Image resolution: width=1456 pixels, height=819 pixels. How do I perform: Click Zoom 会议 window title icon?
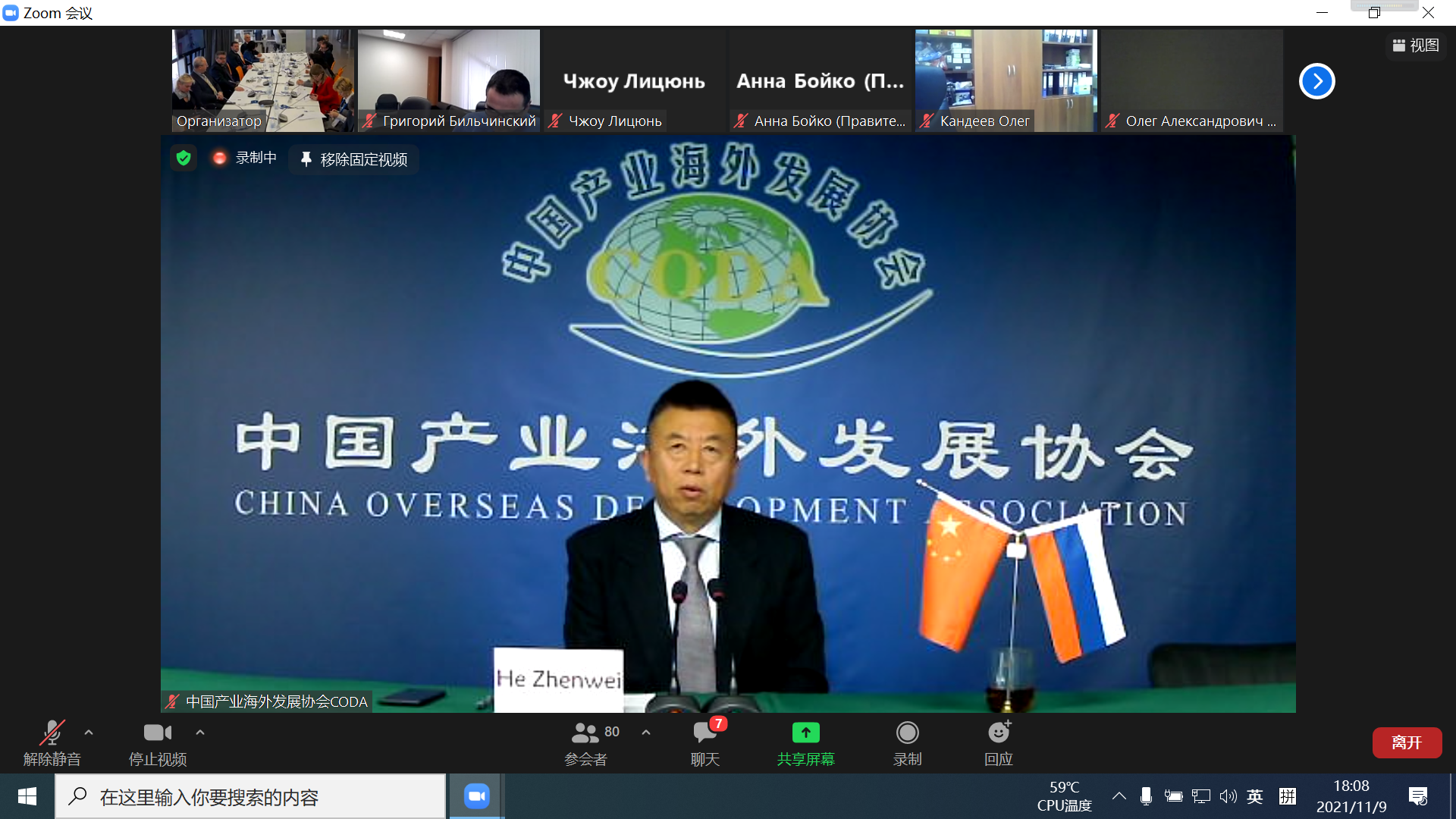[11, 13]
